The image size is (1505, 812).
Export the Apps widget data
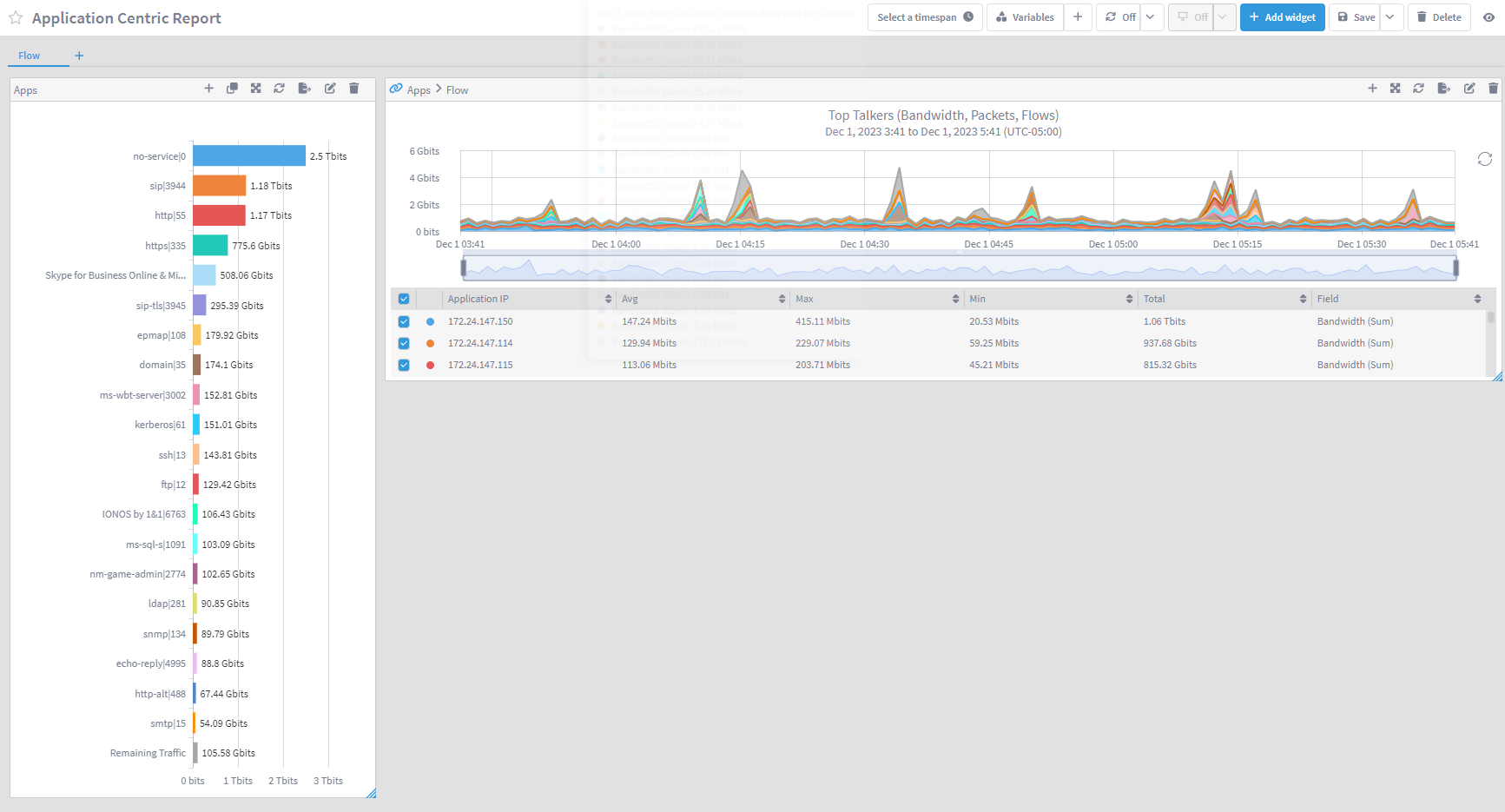pyautogui.click(x=304, y=89)
